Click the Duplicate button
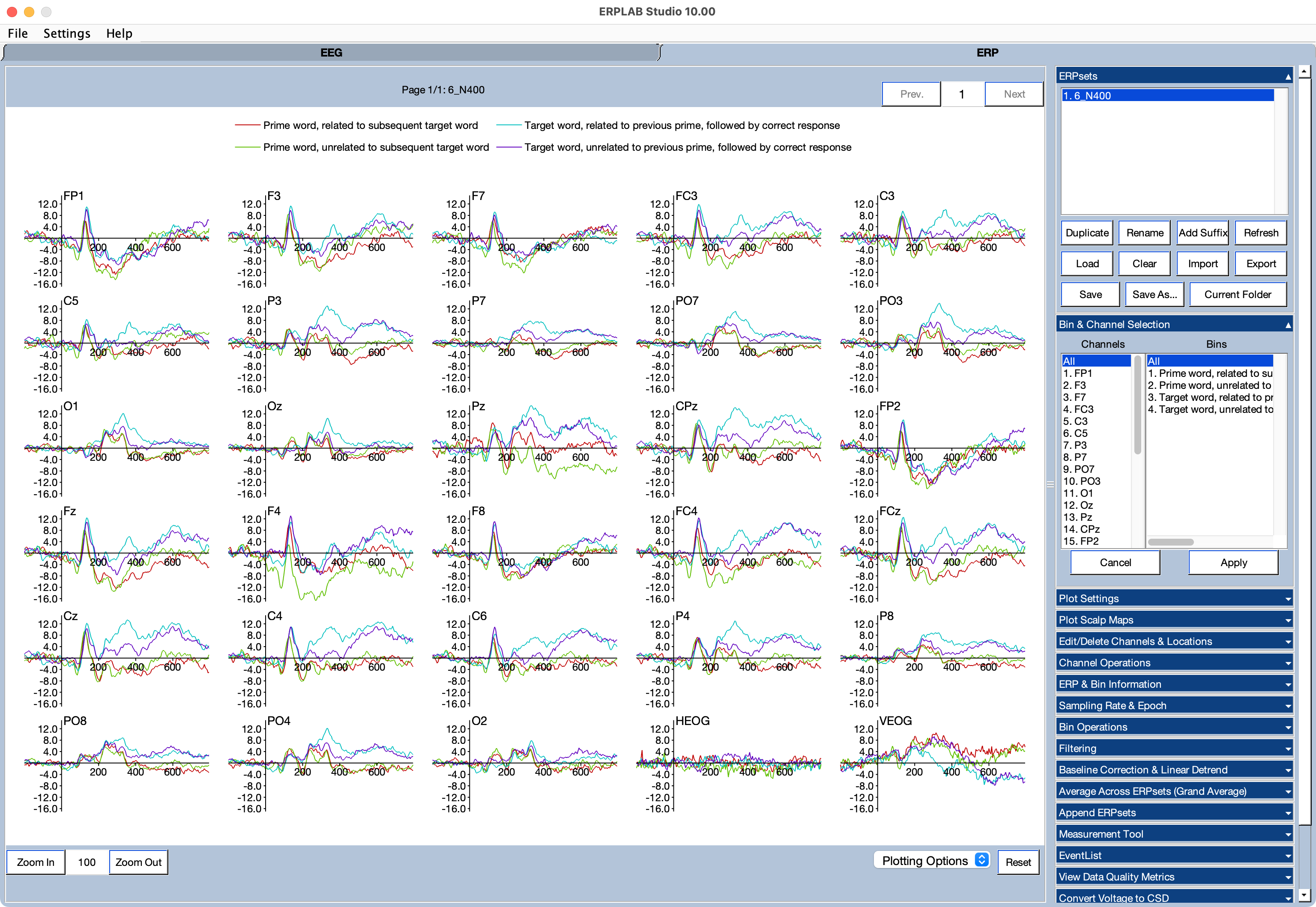The height and width of the screenshot is (907, 1316). click(1087, 233)
